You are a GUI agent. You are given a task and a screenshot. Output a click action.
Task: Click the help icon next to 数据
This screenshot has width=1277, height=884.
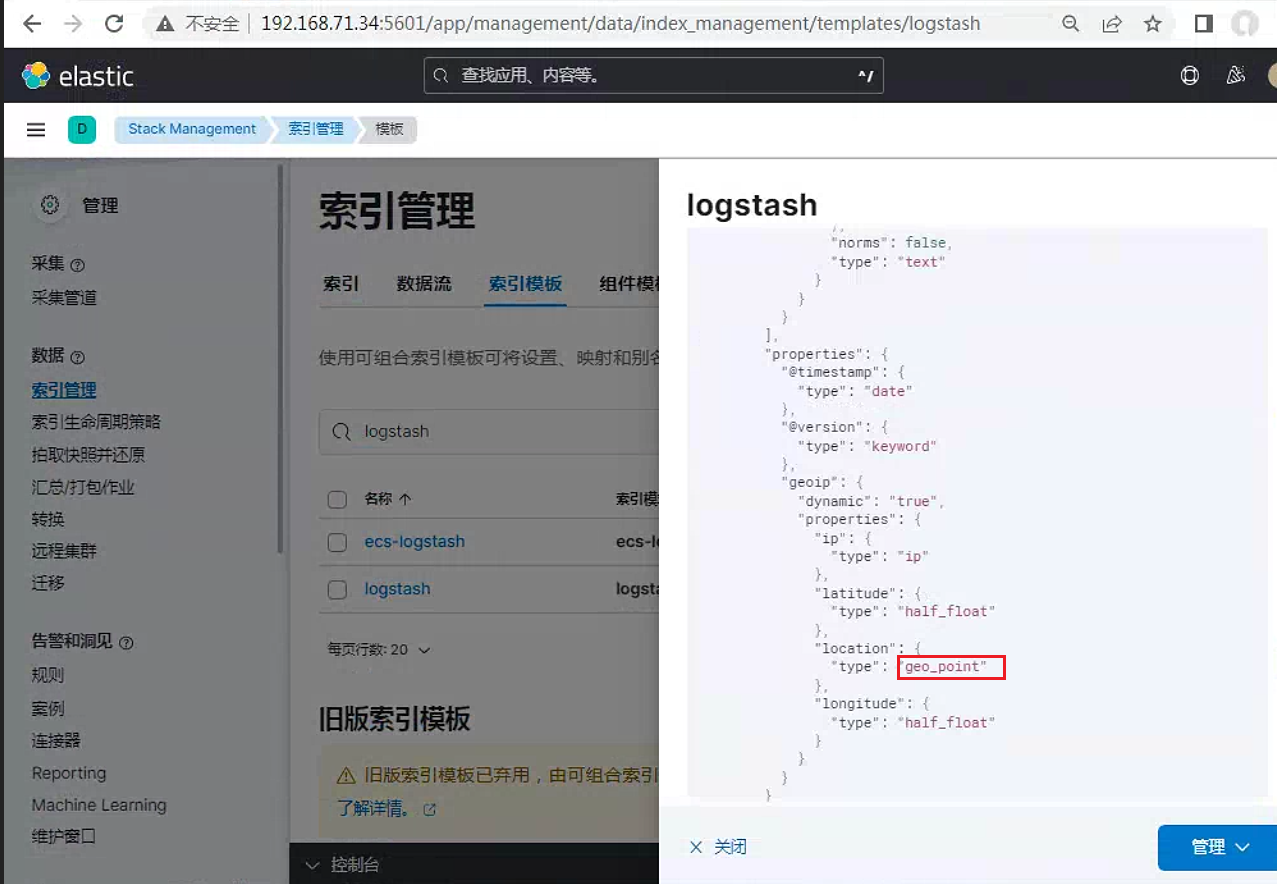point(78,357)
